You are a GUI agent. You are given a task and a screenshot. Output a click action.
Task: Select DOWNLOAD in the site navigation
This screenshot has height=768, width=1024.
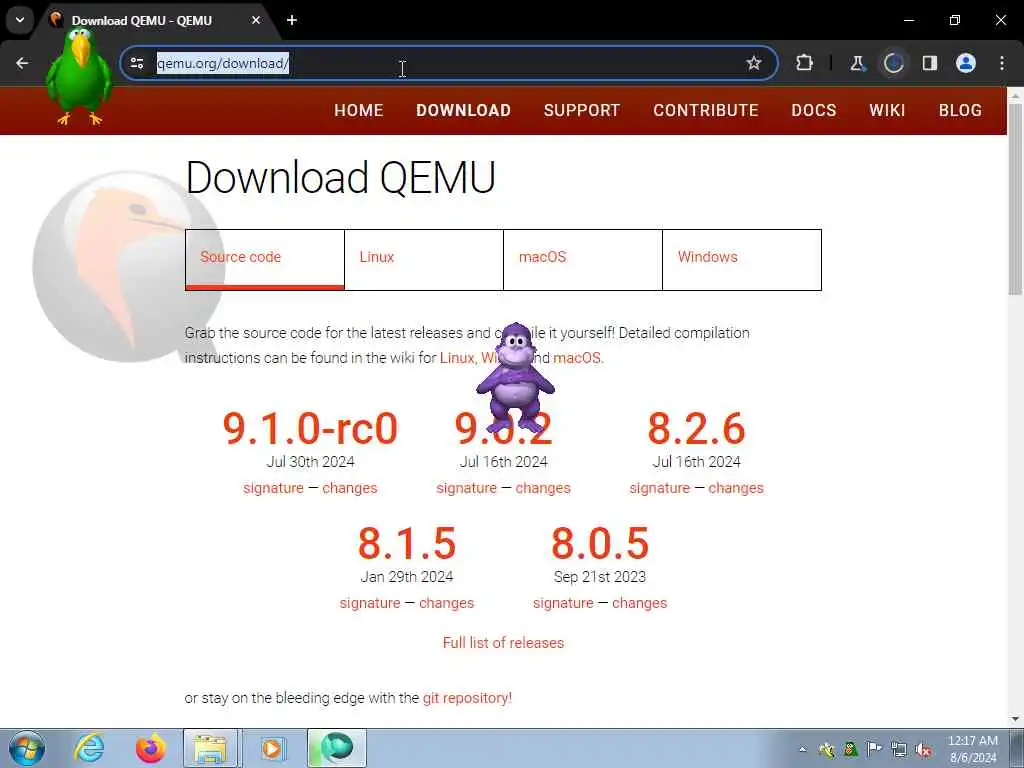[464, 110]
